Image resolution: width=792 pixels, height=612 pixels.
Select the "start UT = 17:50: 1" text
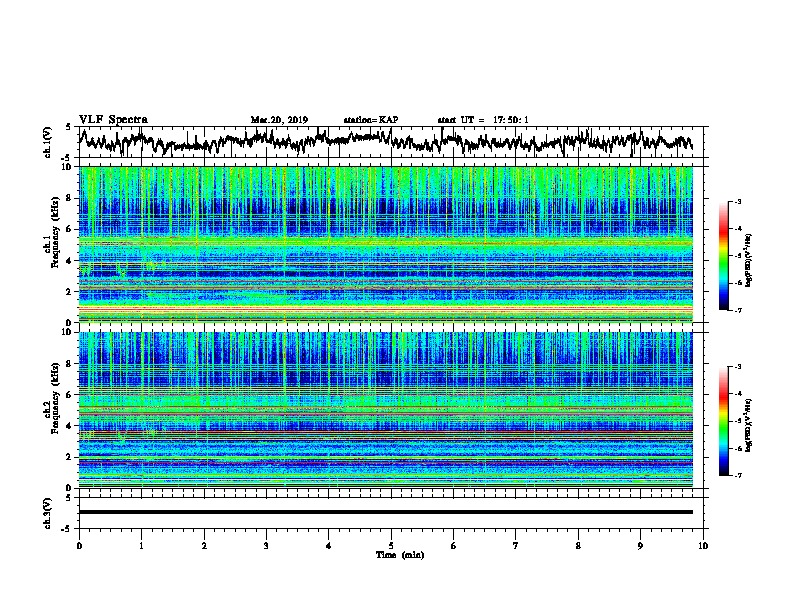483,120
